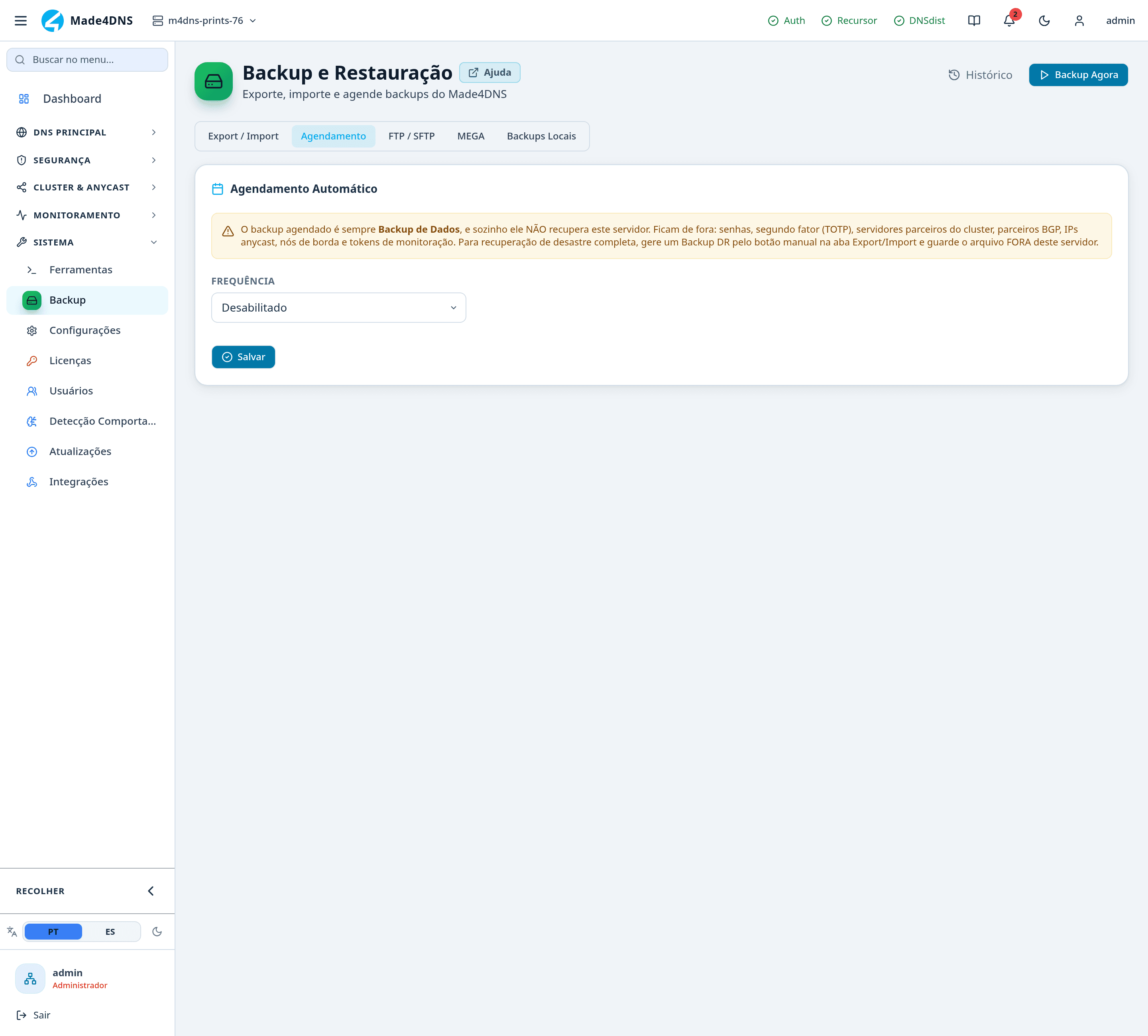This screenshot has width=1148, height=1036.
Task: Open the Integrações menu item
Action: [87, 482]
